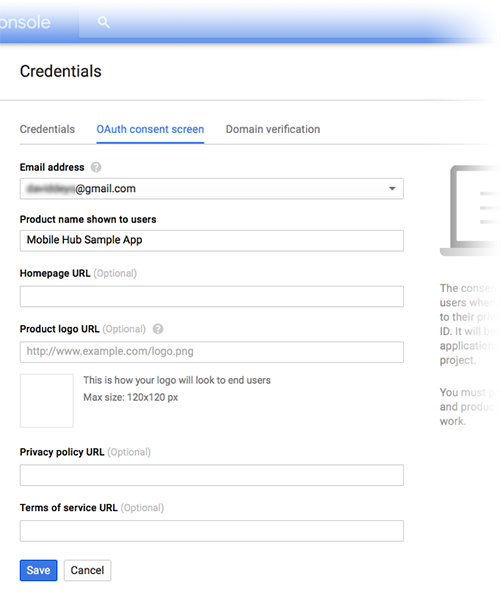Click the Save button
Image resolution: width=500 pixels, height=601 pixels.
point(38,570)
